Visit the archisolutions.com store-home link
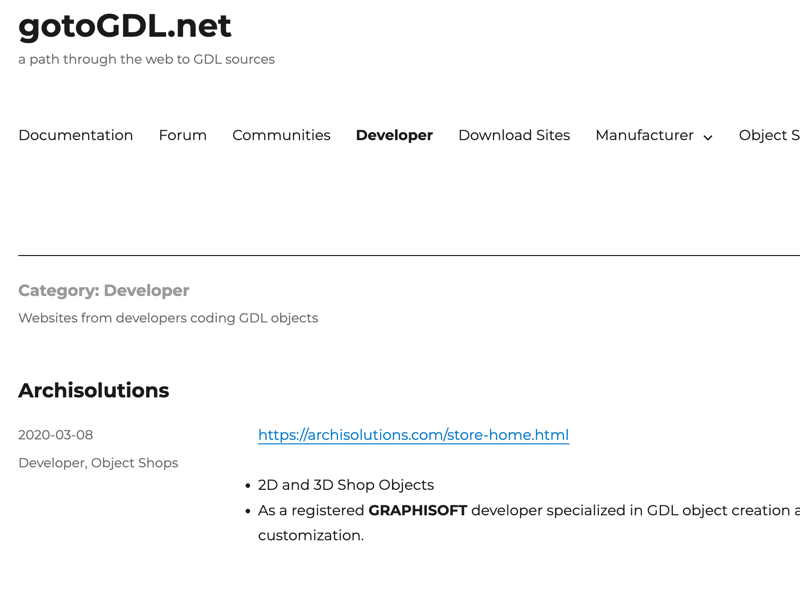 point(413,435)
